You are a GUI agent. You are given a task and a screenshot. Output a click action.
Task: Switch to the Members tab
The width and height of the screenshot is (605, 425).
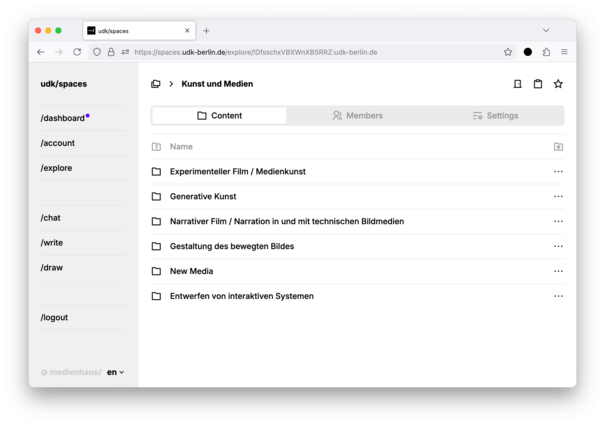pos(357,115)
